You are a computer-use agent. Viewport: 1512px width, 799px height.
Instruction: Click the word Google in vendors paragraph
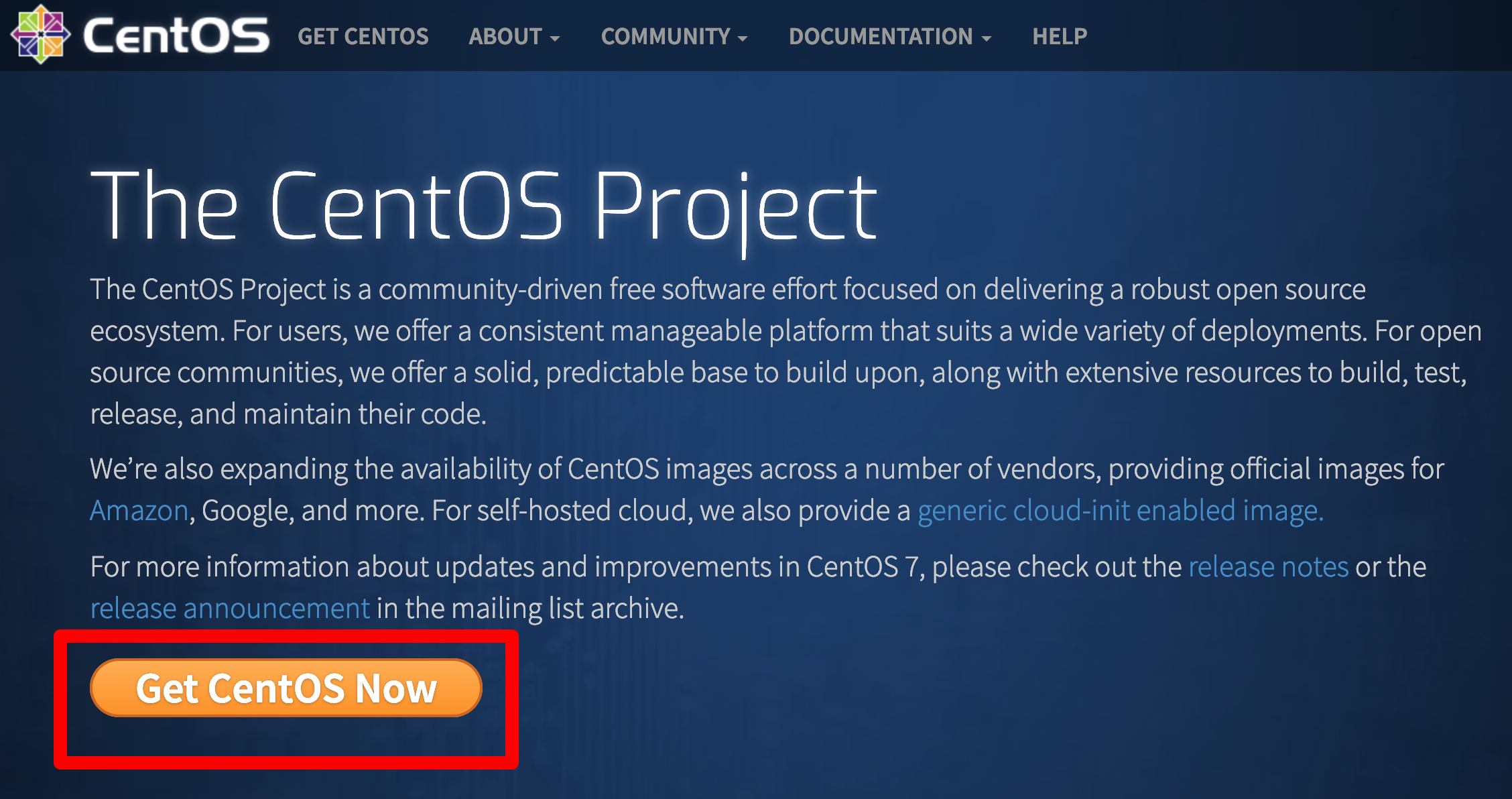click(244, 511)
